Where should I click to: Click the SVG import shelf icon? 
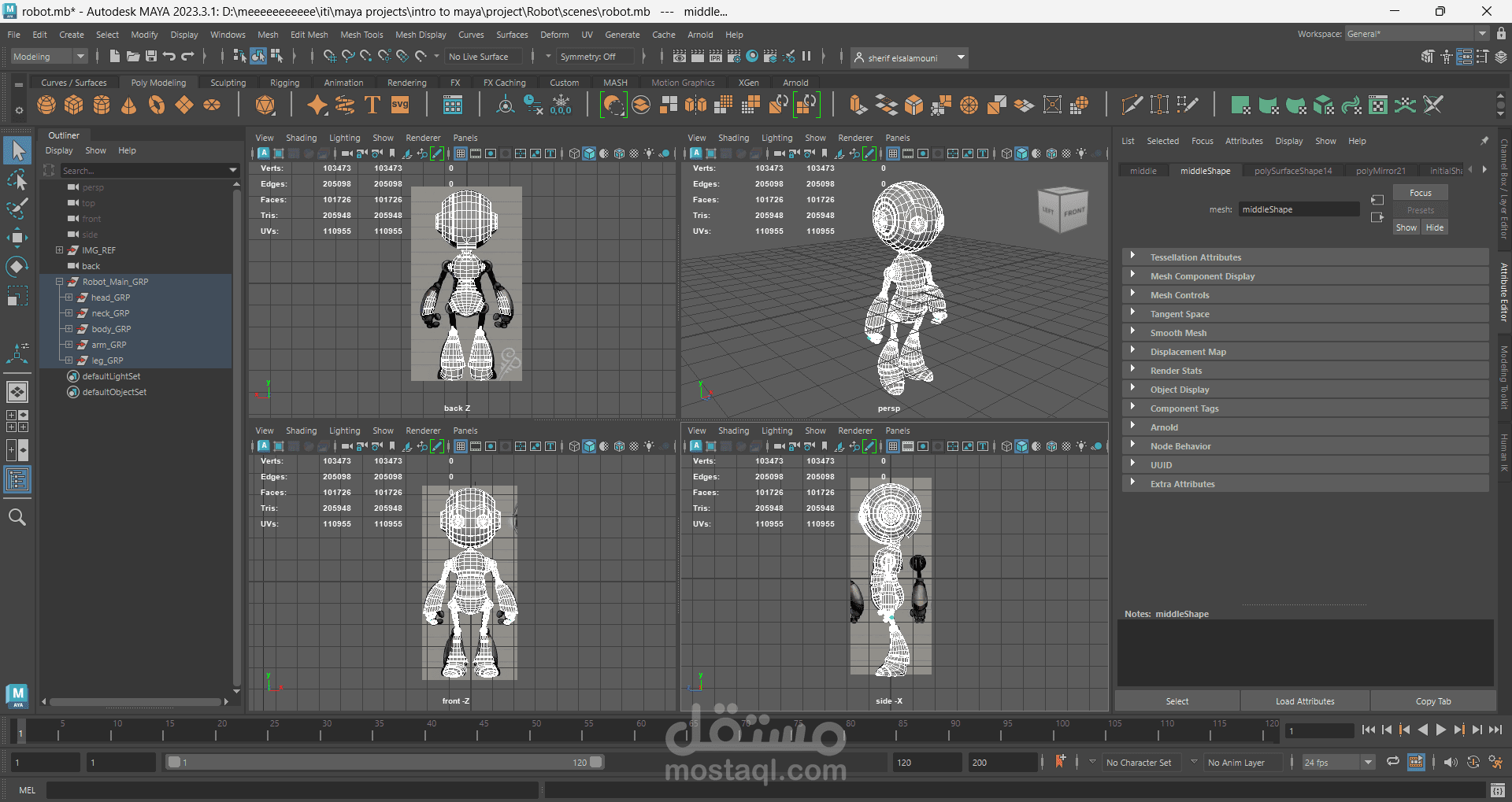coord(400,105)
